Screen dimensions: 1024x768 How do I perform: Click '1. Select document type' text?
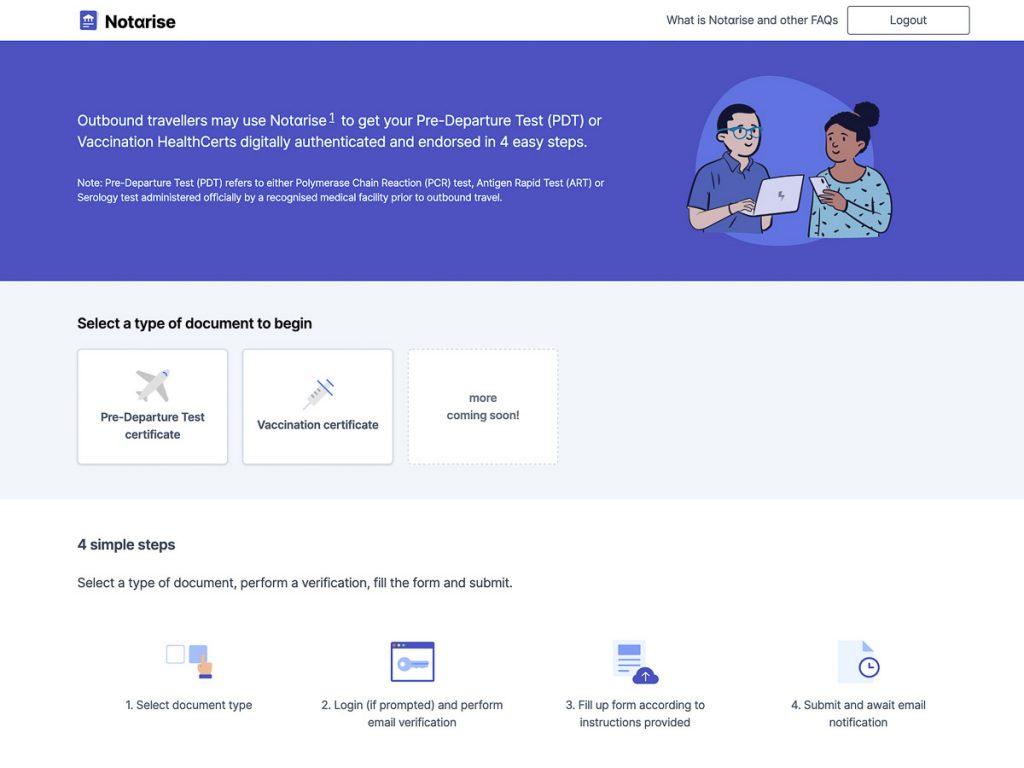point(189,705)
